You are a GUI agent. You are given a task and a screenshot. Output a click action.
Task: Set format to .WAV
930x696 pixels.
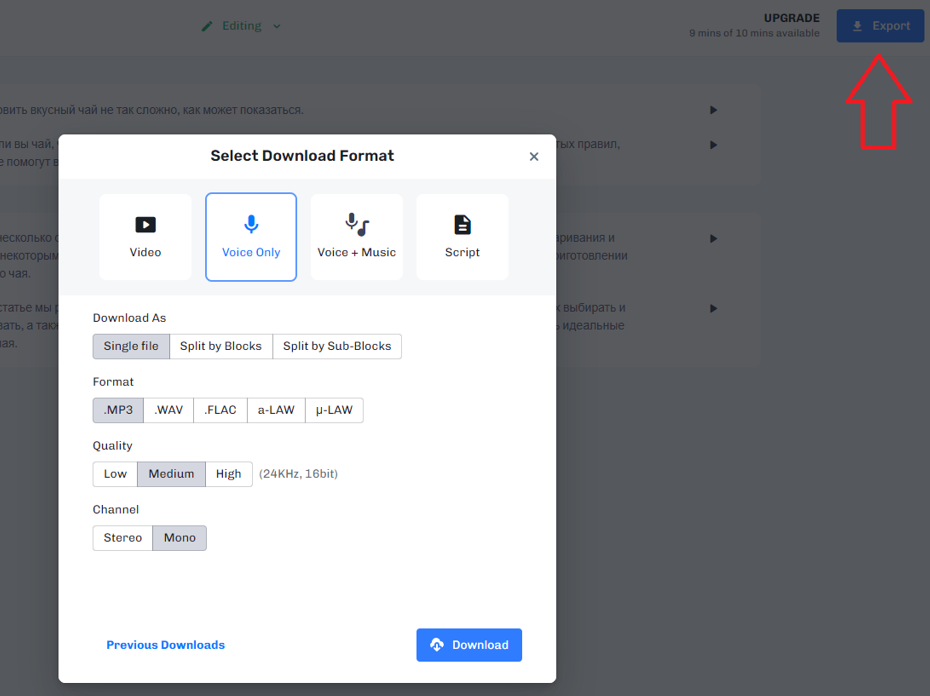click(168, 410)
